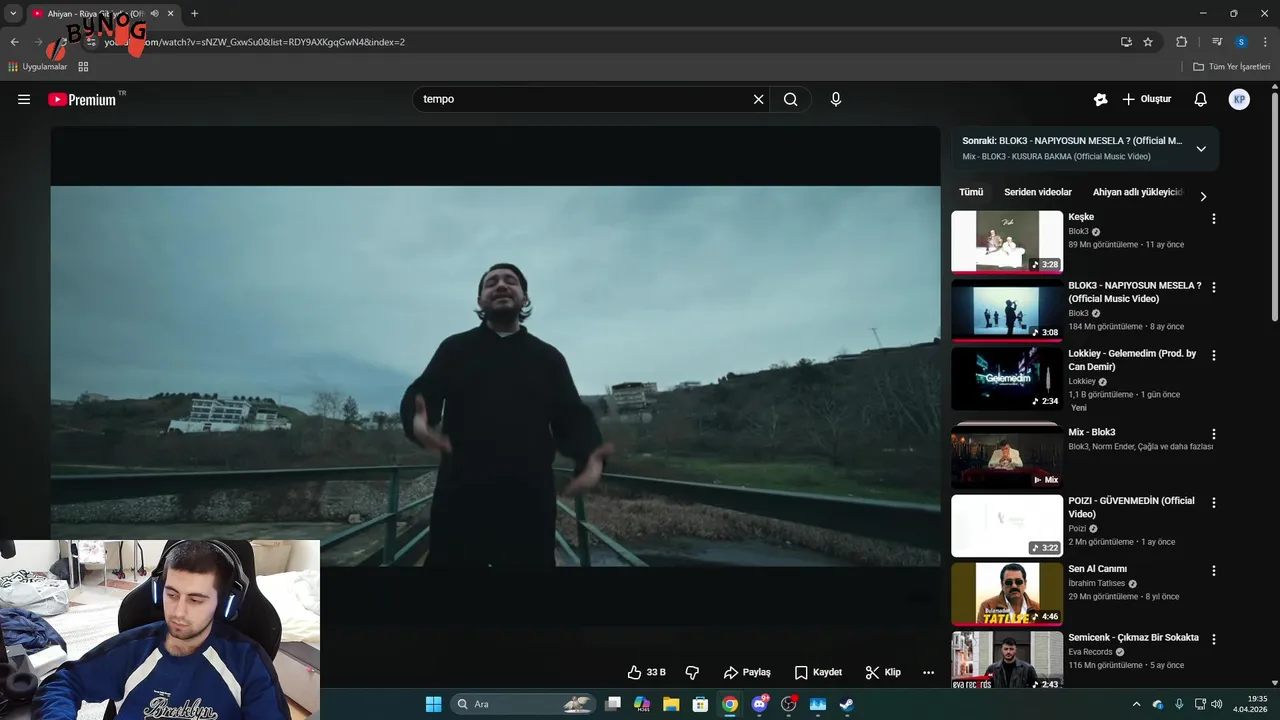This screenshot has width=1280, height=720.
Task: Dislike the video with thumbs-down
Action: tap(692, 672)
